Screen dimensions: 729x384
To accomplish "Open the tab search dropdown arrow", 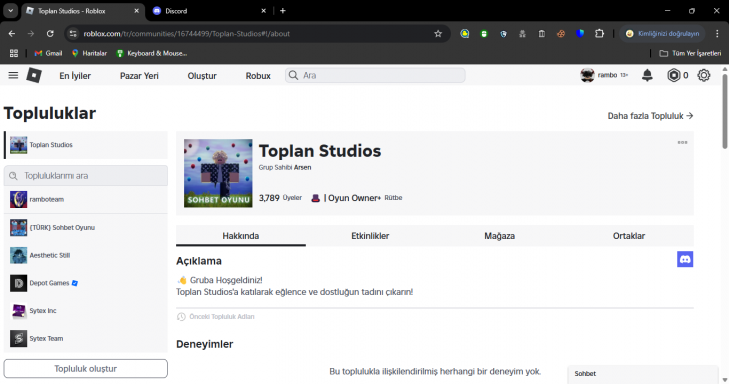I will (x=10, y=10).
